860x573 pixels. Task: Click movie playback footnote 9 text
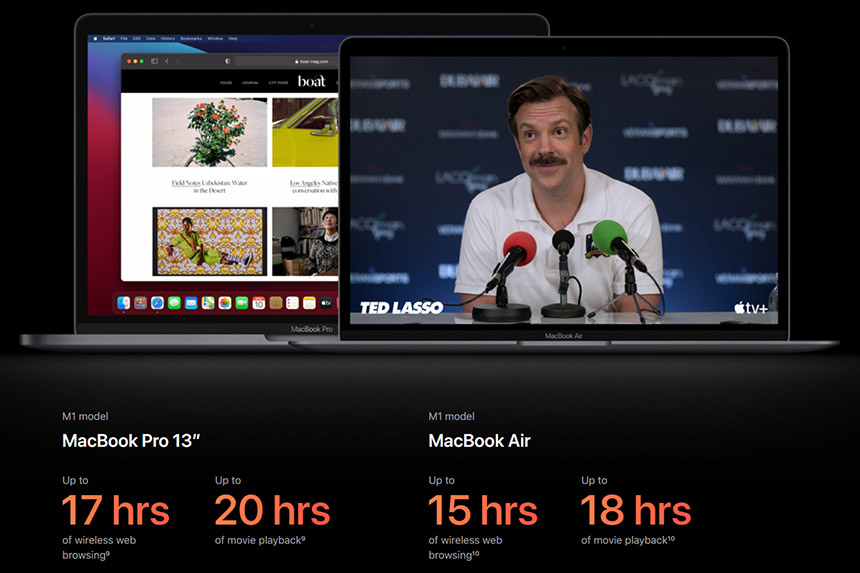tap(260, 540)
